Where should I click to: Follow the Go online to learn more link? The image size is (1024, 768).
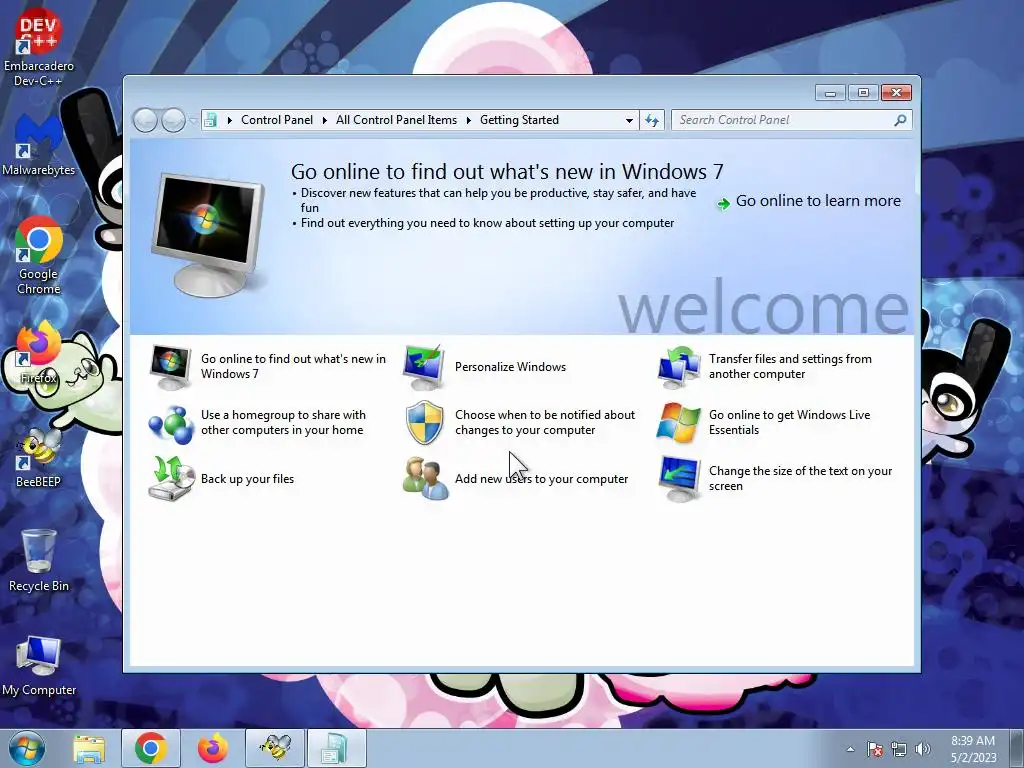tap(818, 201)
